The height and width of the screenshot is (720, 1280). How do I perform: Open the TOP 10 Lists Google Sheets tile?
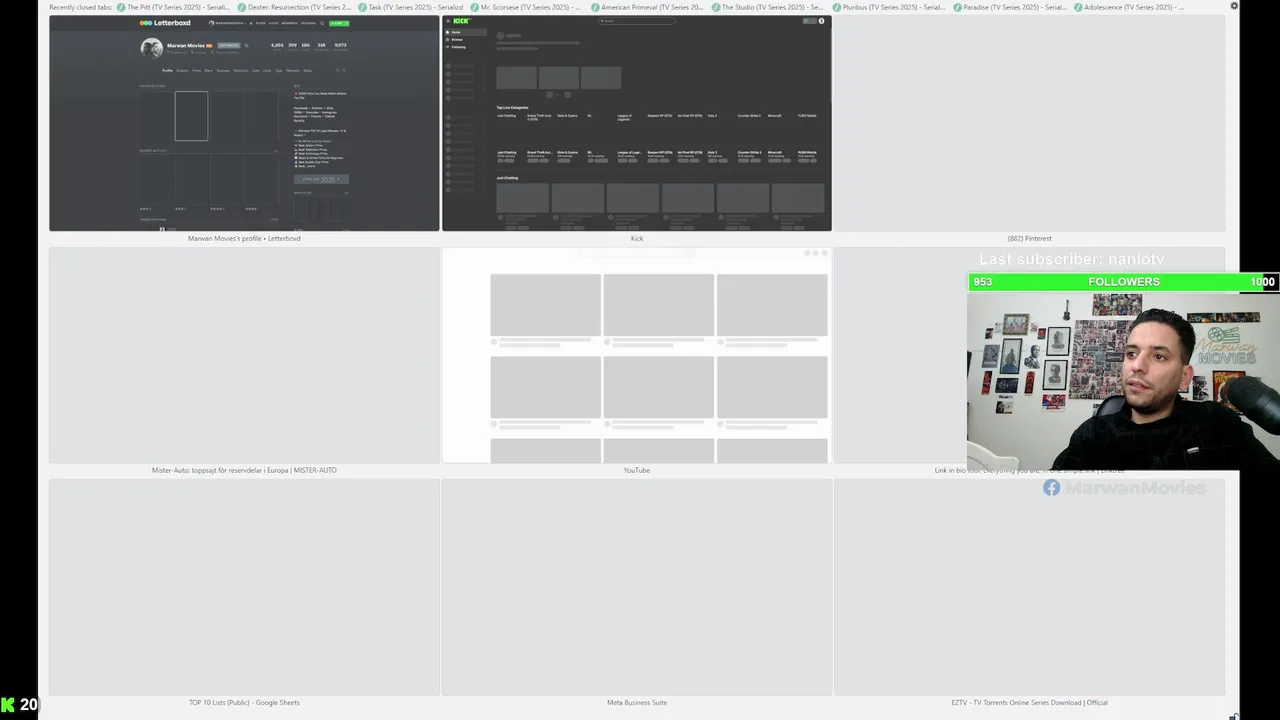coord(244,587)
